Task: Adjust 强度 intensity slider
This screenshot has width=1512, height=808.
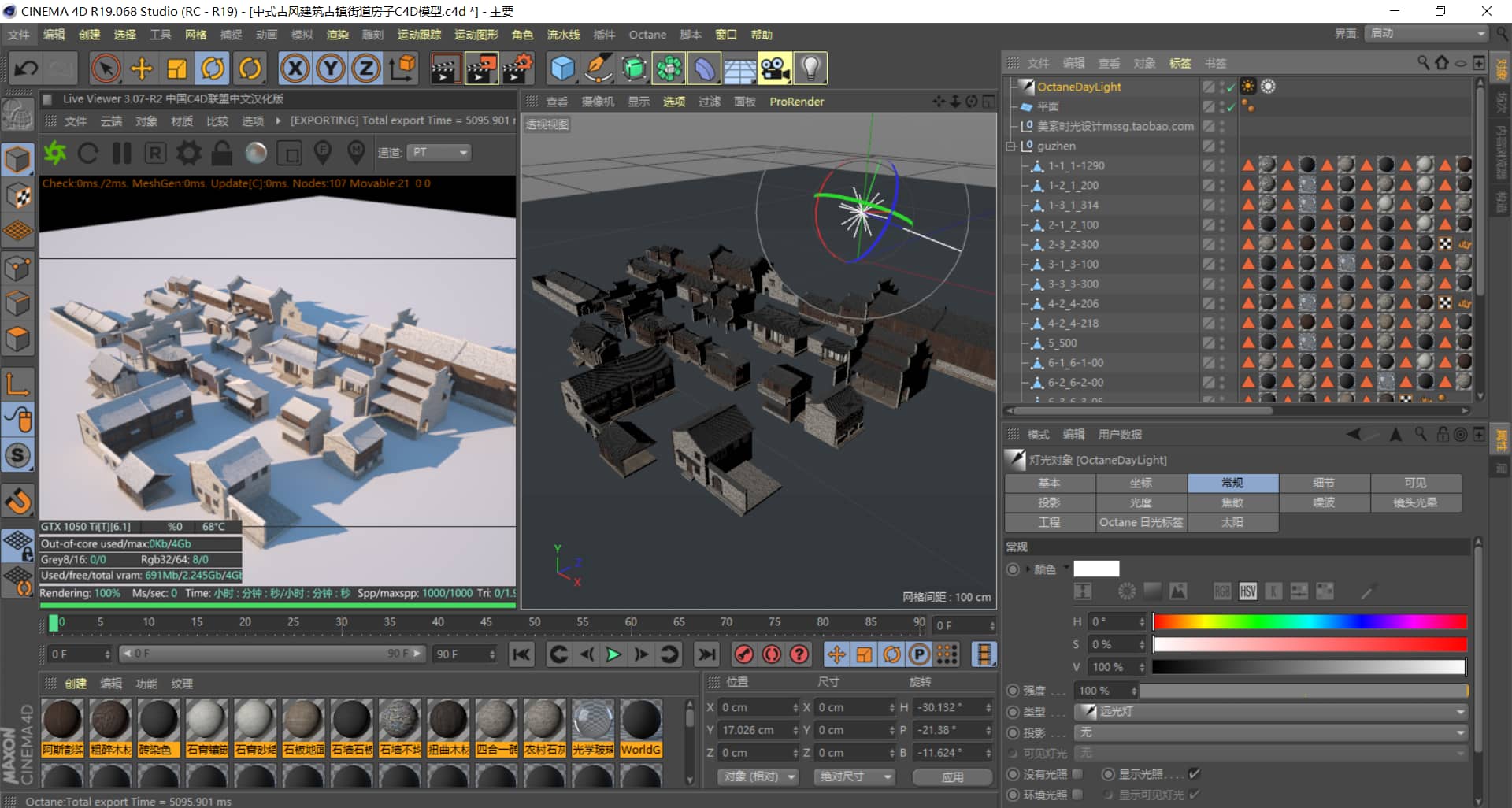Action: pyautogui.click(x=1304, y=691)
